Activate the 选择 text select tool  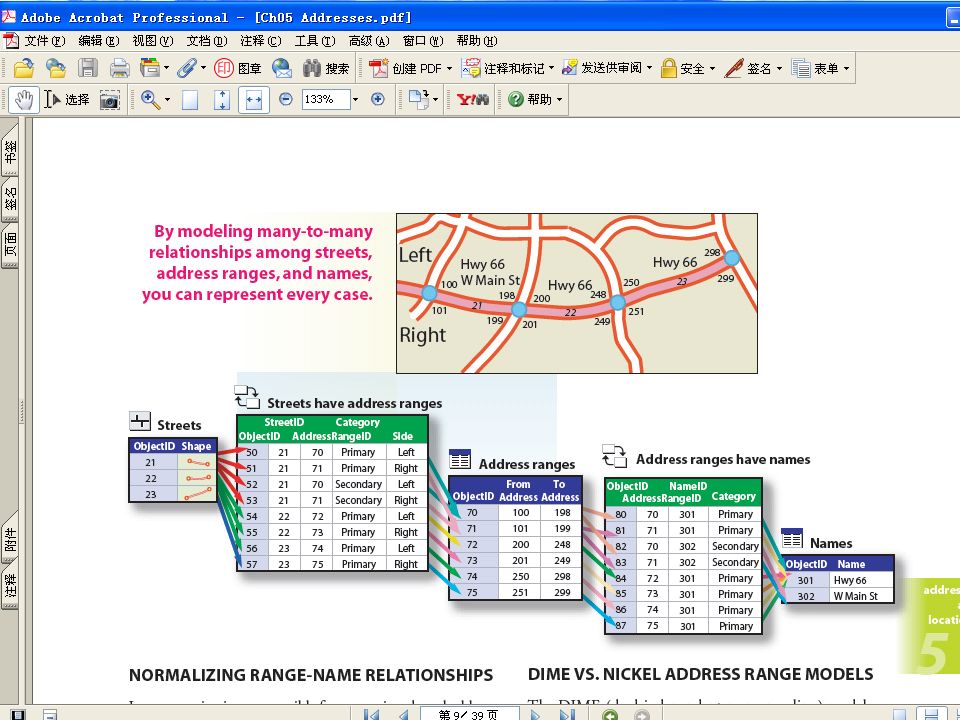pyautogui.click(x=68, y=99)
